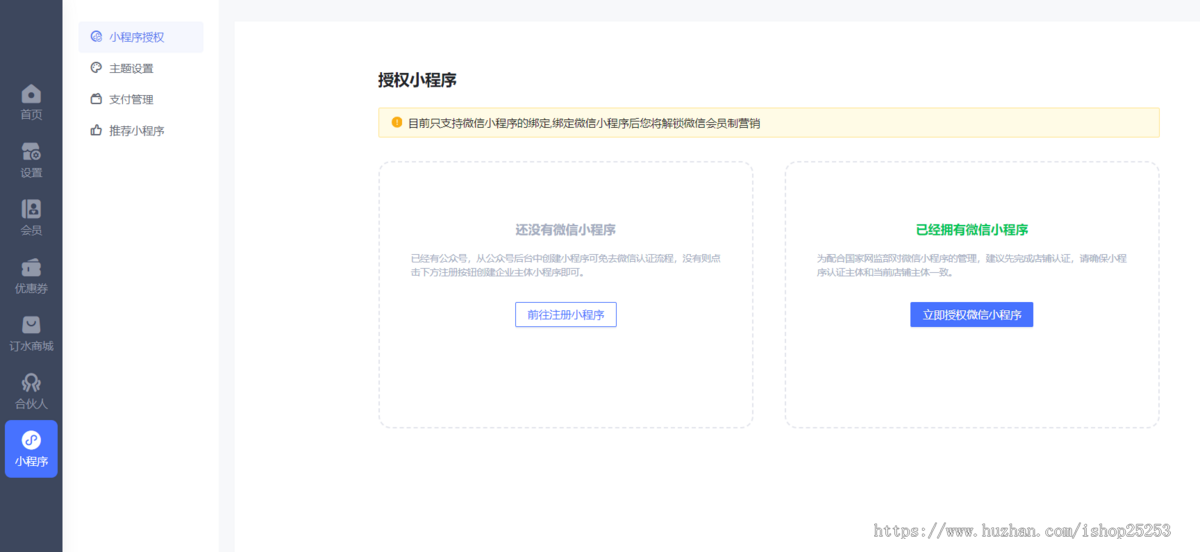Viewport: 1200px width, 552px height.
Task: Click the 订水商城 label in sidebar
Action: point(31,346)
